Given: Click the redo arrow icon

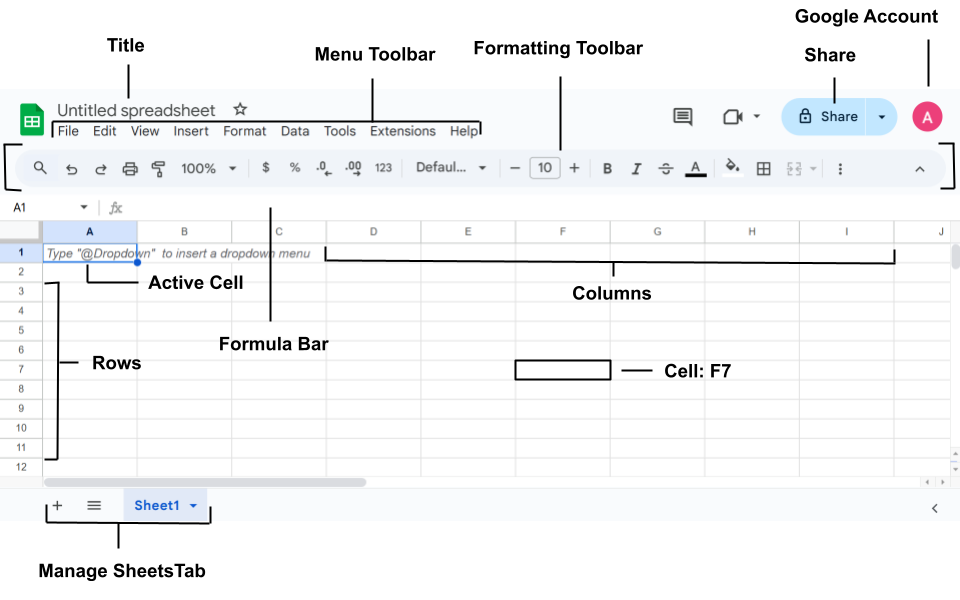Looking at the screenshot, I should click(x=100, y=169).
